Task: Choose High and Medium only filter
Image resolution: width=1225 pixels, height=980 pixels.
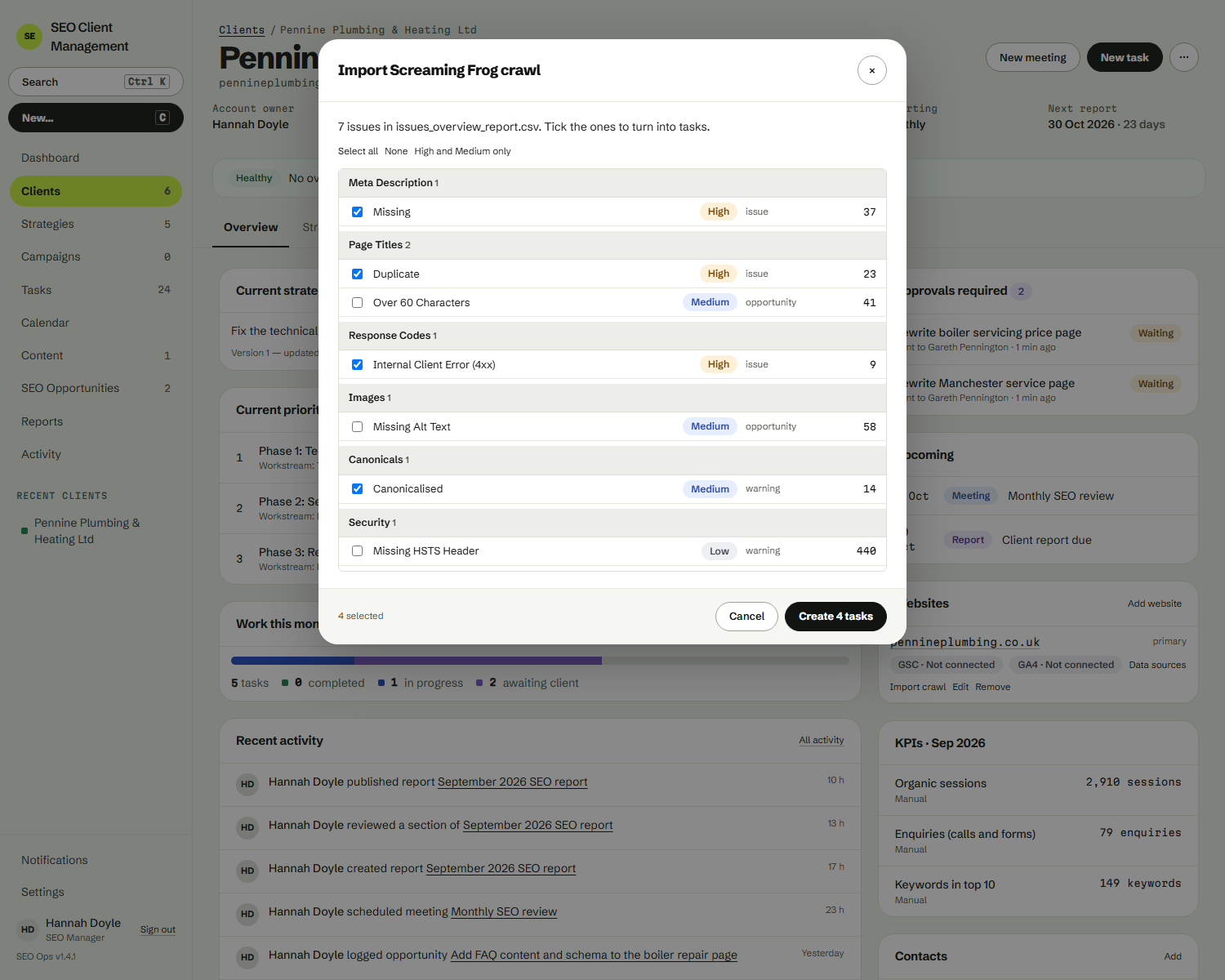Action: coord(462,151)
